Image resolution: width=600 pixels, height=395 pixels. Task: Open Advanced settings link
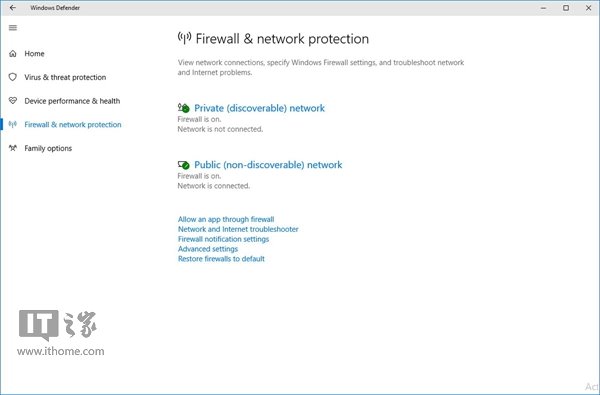(x=208, y=249)
